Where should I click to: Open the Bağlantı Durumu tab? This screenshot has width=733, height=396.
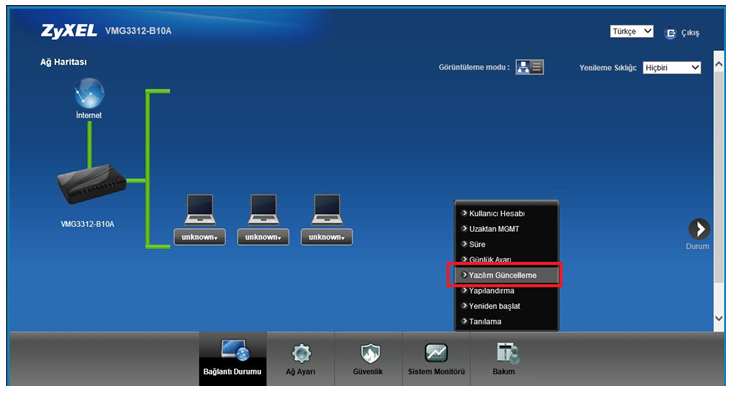pyautogui.click(x=233, y=359)
